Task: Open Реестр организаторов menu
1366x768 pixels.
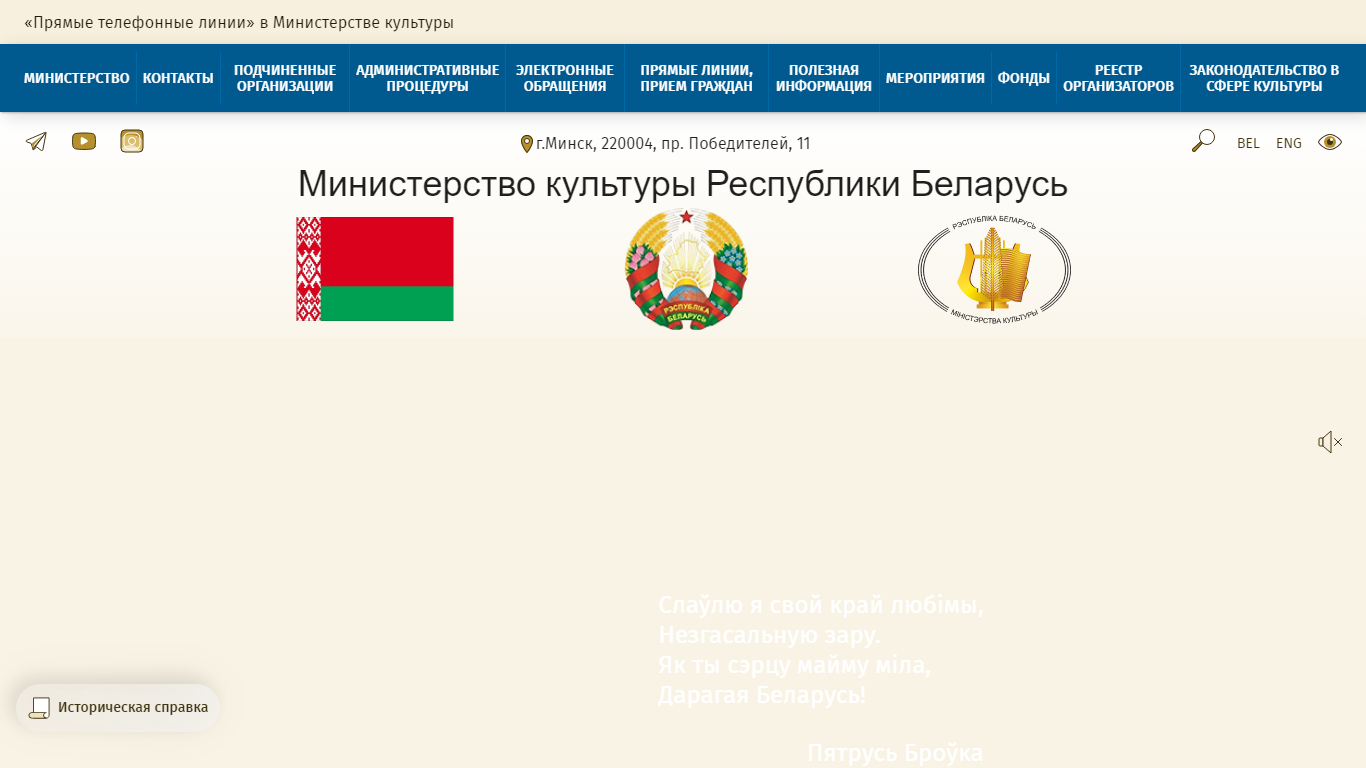Action: 1118,78
